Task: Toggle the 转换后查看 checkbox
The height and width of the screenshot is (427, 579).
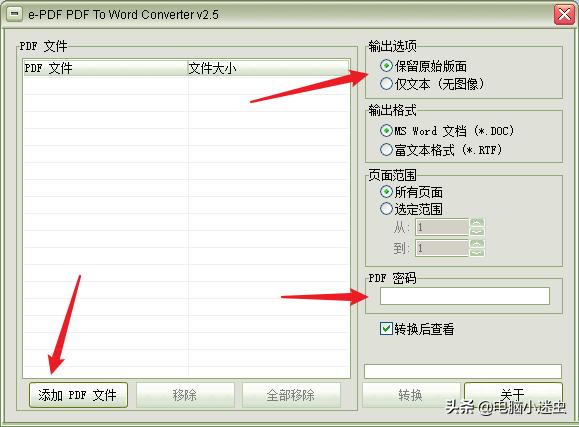Action: [x=386, y=328]
